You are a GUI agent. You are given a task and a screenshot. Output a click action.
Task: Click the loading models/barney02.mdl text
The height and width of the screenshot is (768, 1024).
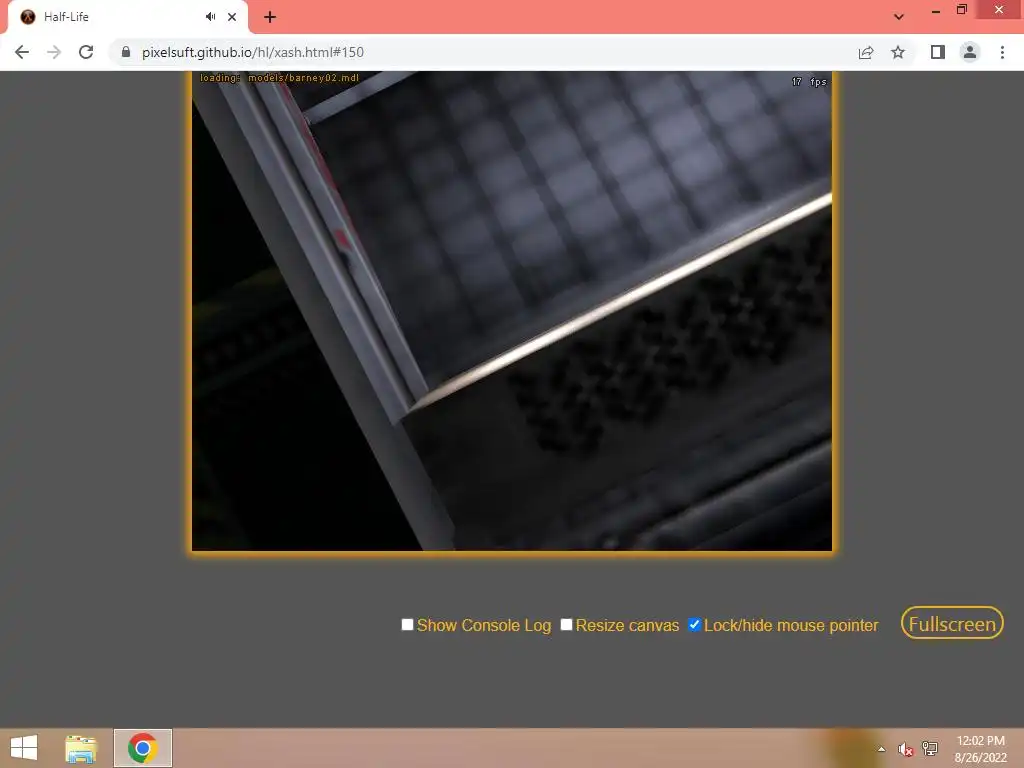(280, 78)
